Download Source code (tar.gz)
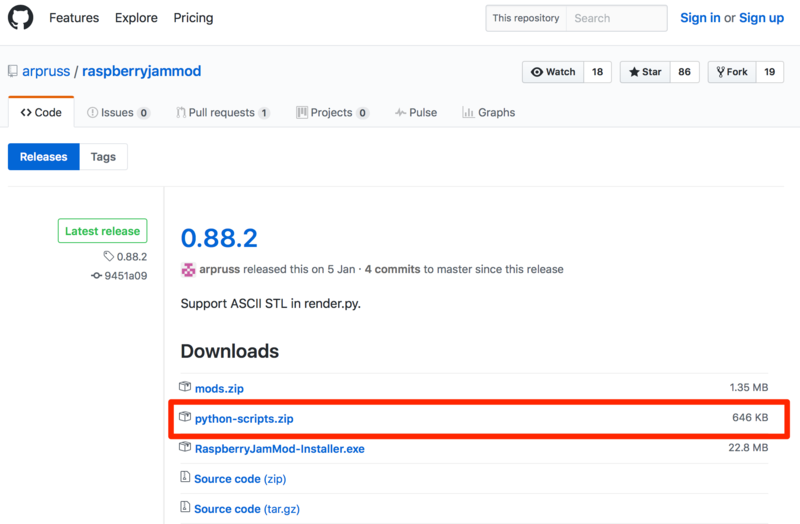The image size is (800, 524). coord(247,509)
